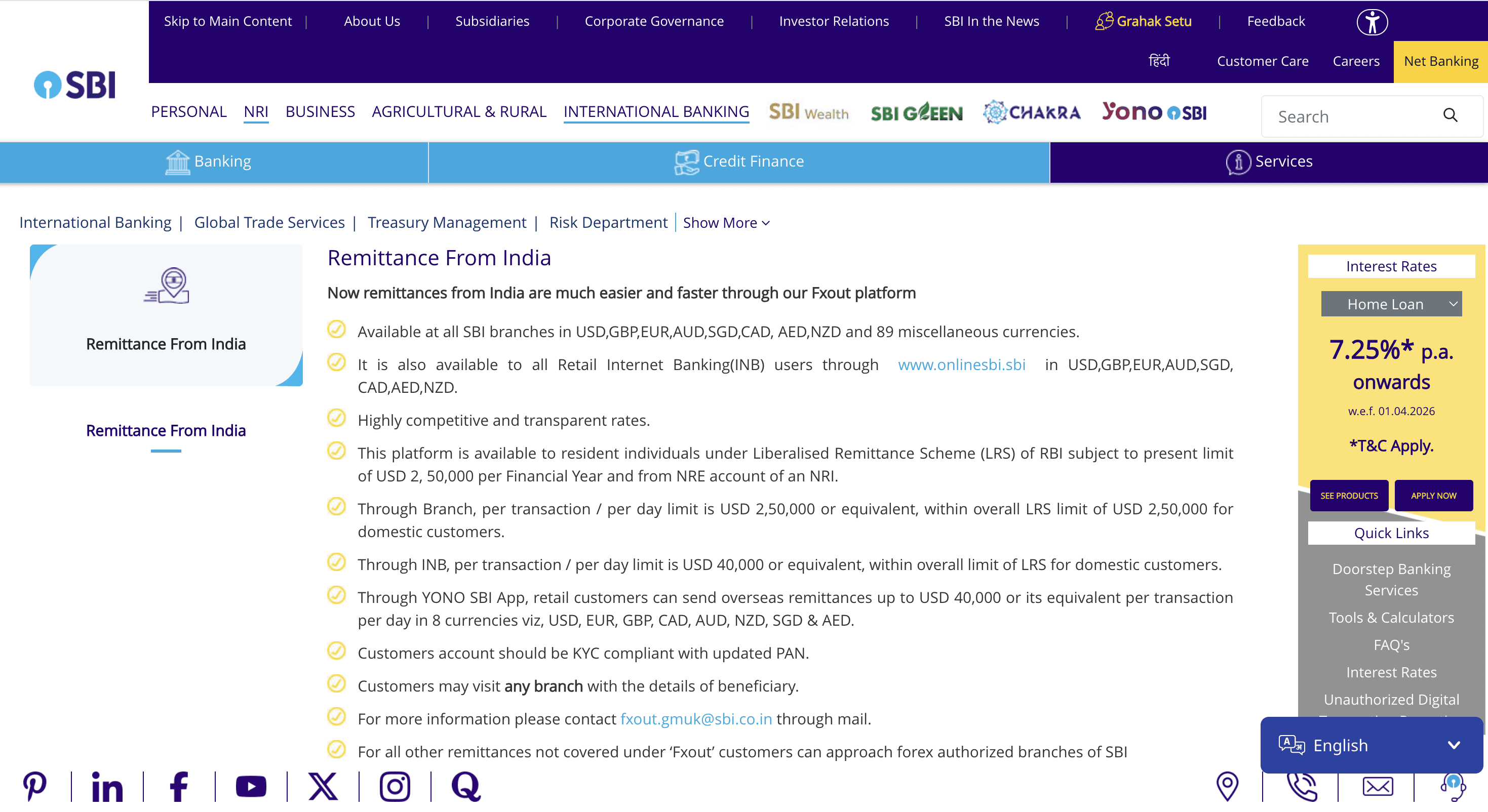Open SBI Green logo link
Screen dimensions: 1488x812
point(916,111)
